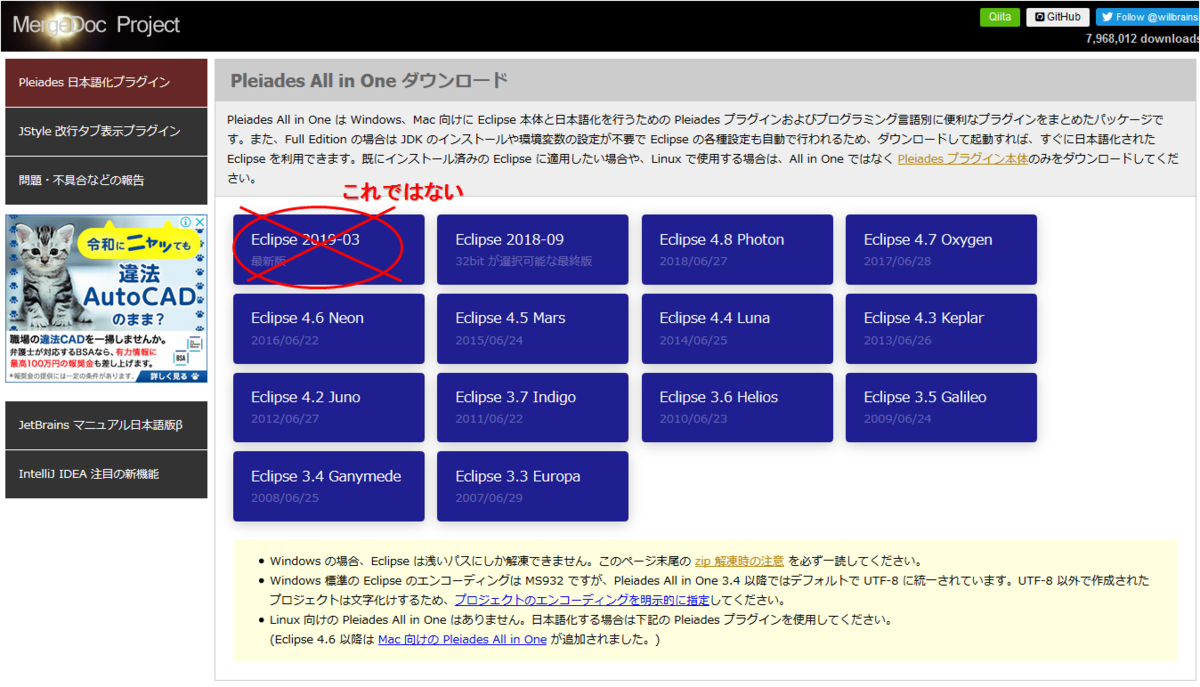Pick the Eclipse 4.5 Mars tile
The width and height of the screenshot is (1200, 687).
pyautogui.click(x=533, y=328)
